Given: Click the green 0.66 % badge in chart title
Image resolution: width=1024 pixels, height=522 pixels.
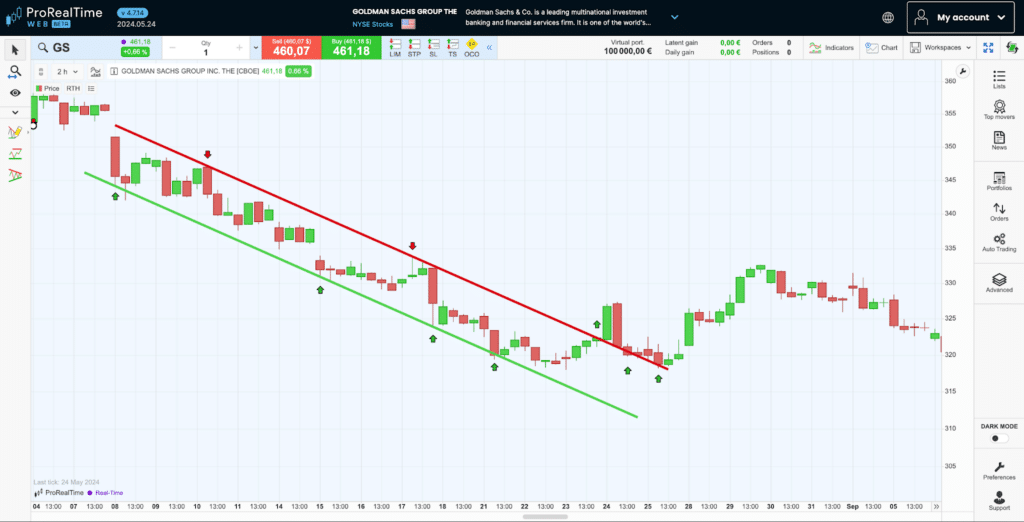Looking at the screenshot, I should click(298, 71).
